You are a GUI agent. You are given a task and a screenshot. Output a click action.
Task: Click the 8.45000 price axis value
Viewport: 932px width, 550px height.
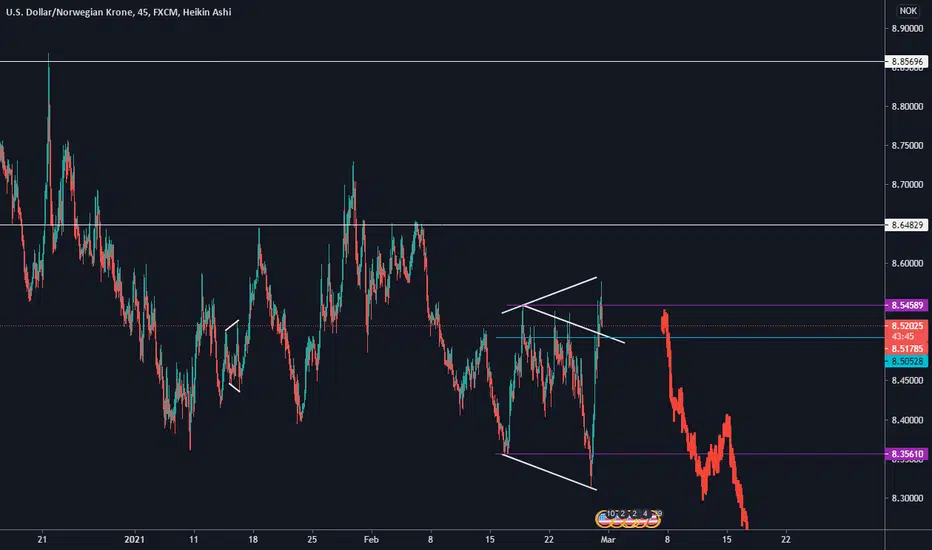click(x=907, y=381)
